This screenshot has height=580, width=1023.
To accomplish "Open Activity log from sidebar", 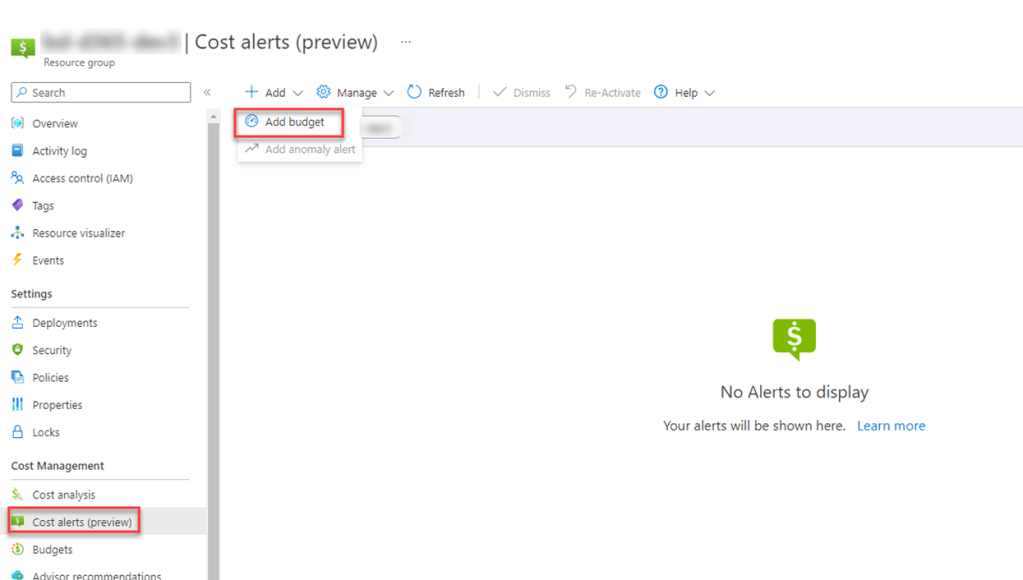I will tap(59, 151).
